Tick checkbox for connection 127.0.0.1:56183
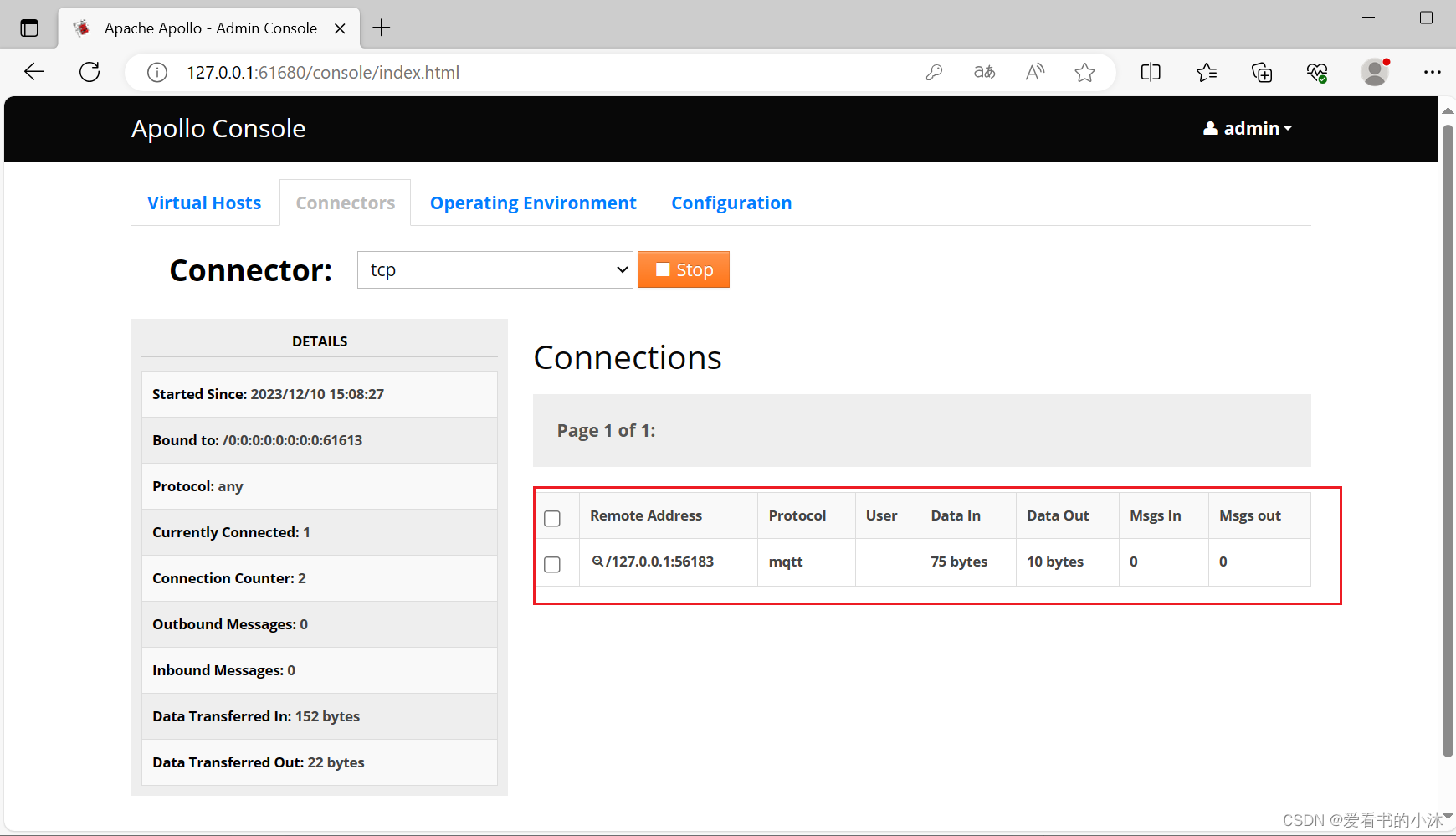Screen dimensions: 1456x836 coord(552,565)
